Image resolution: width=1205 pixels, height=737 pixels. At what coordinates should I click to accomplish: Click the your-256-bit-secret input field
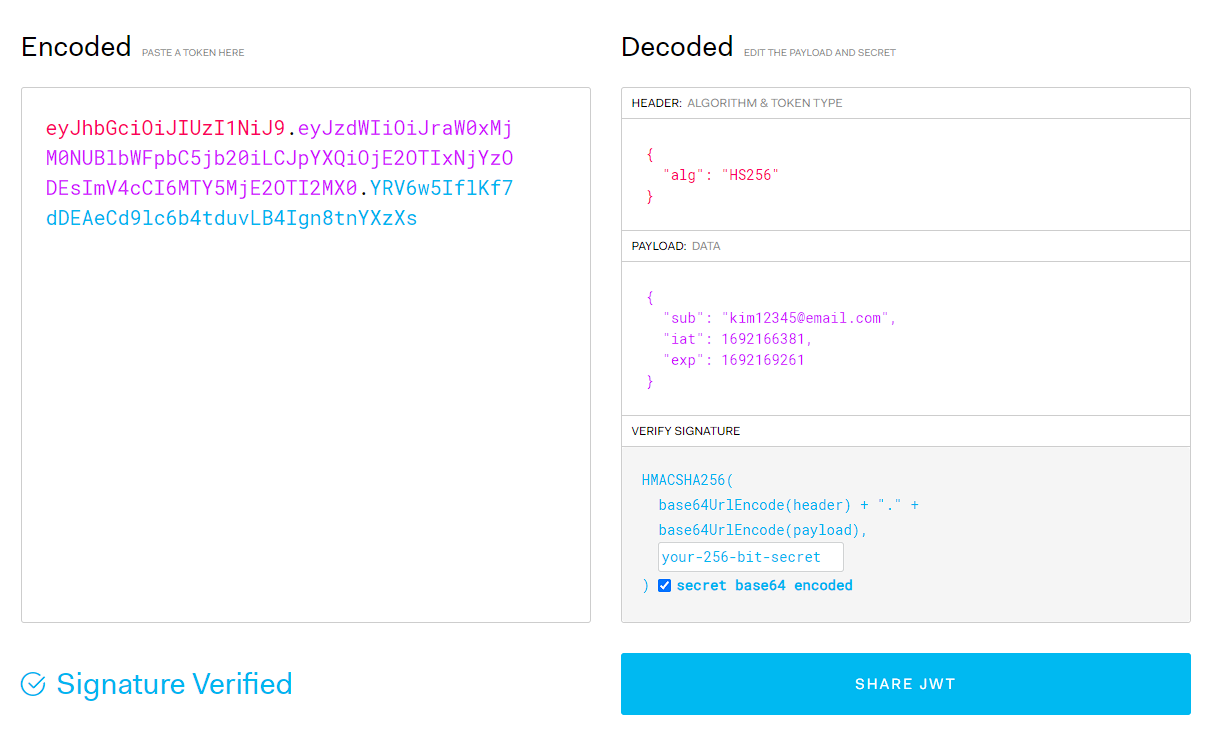pos(751,557)
